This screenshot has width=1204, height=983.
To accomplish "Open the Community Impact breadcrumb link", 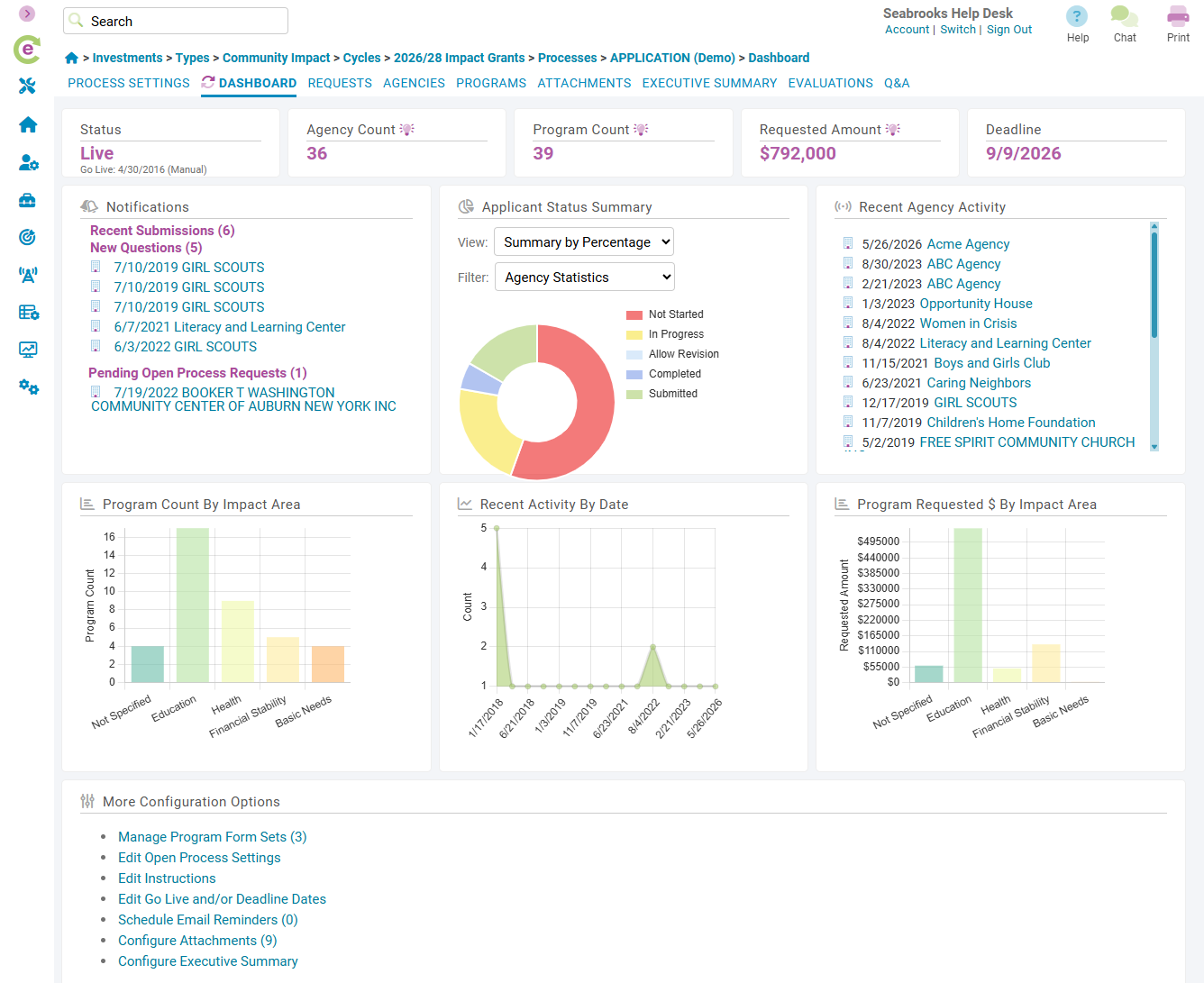I will 277,58.
